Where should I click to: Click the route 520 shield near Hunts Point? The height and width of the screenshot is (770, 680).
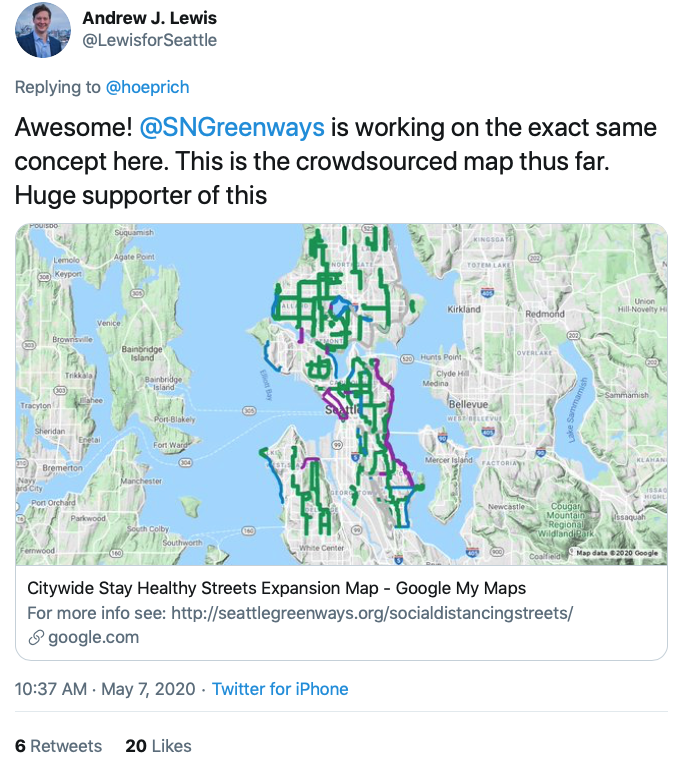408,358
